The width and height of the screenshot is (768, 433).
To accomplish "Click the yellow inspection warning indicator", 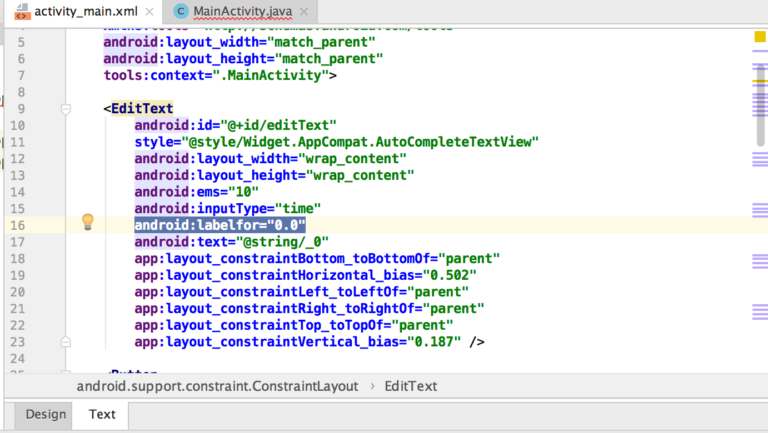I will (760, 36).
